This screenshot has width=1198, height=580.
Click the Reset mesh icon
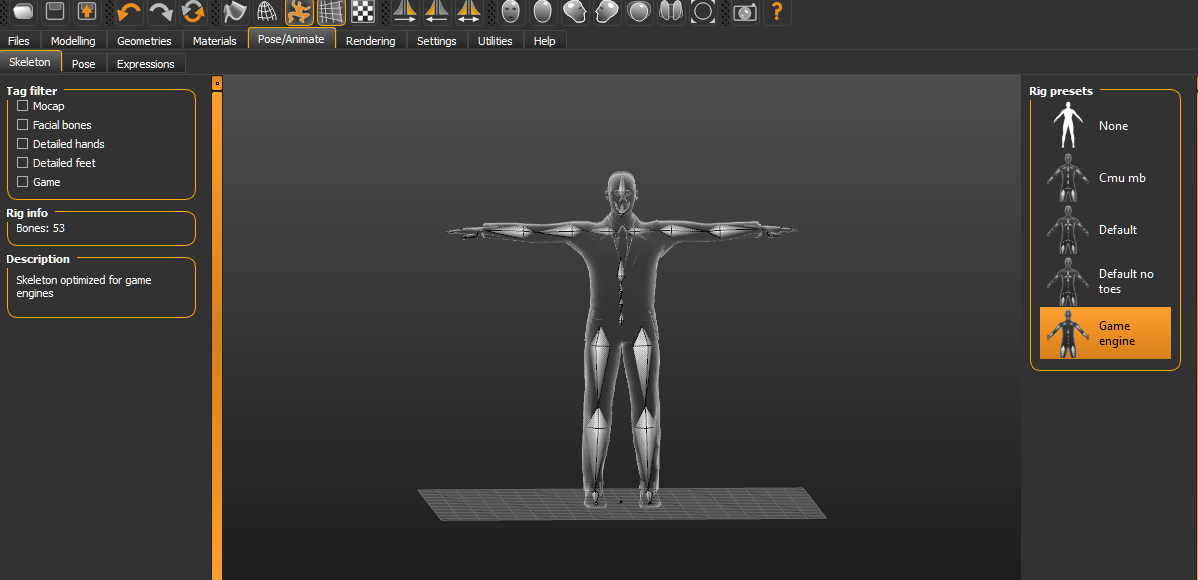coord(193,12)
